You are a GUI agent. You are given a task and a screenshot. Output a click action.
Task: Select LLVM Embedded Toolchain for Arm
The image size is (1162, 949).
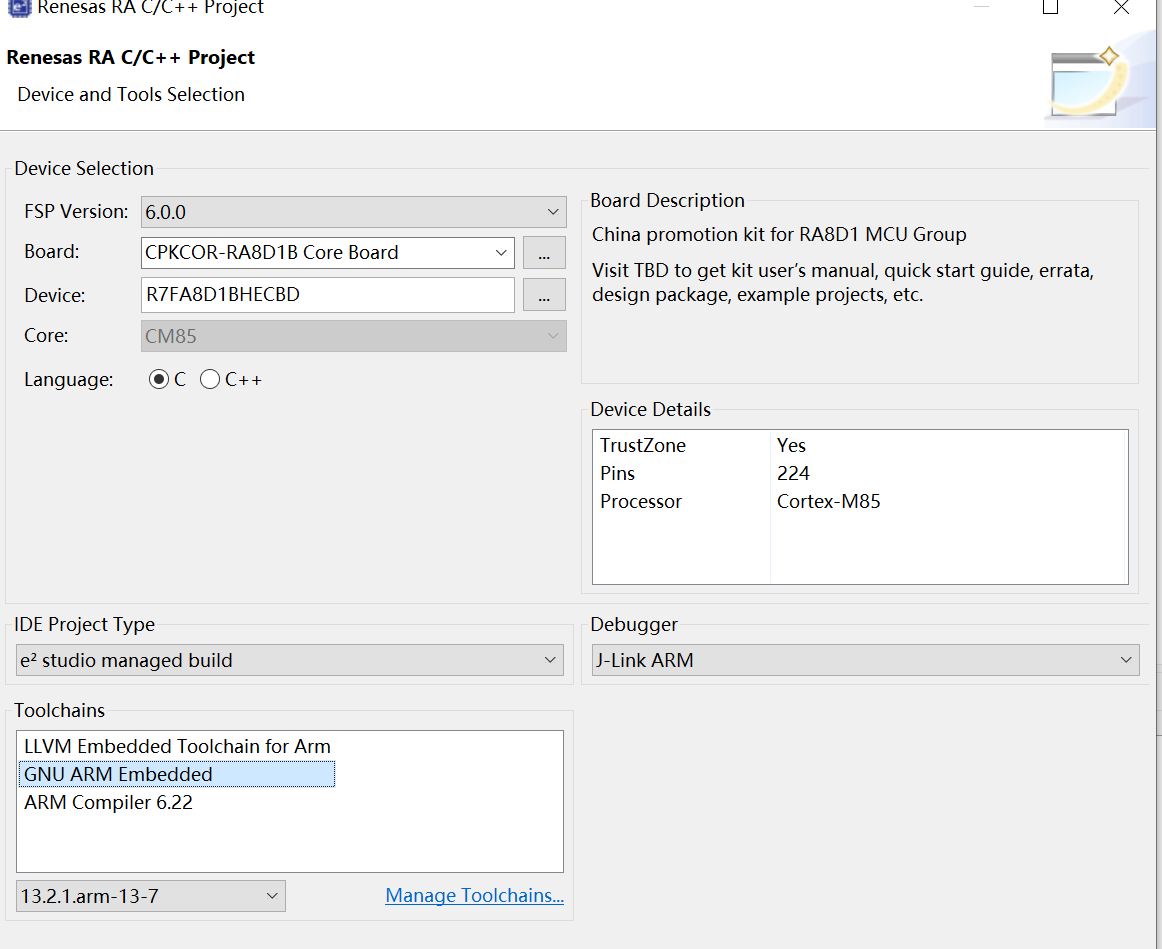[177, 746]
